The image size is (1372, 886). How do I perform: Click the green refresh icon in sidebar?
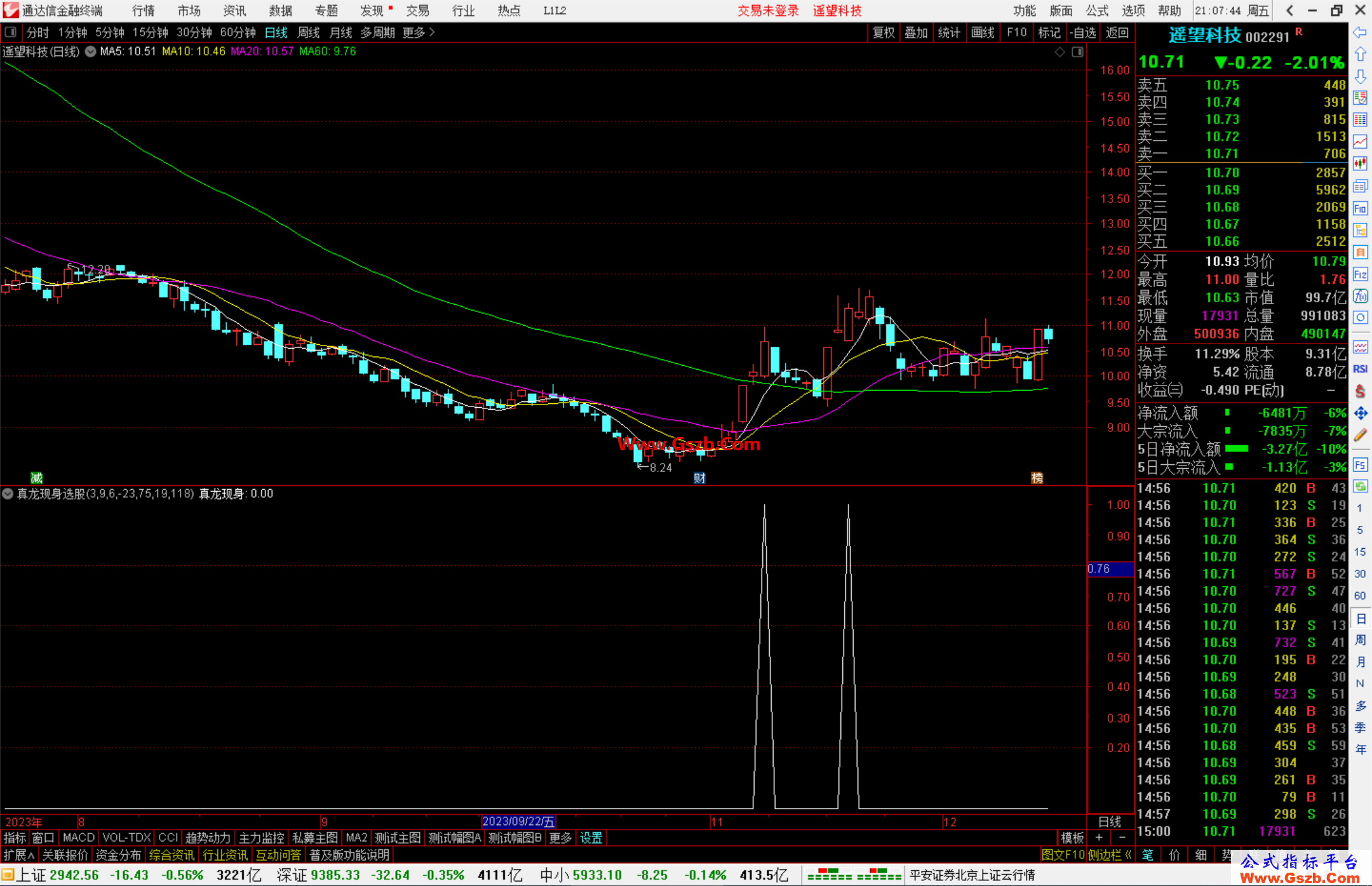coord(1360,487)
